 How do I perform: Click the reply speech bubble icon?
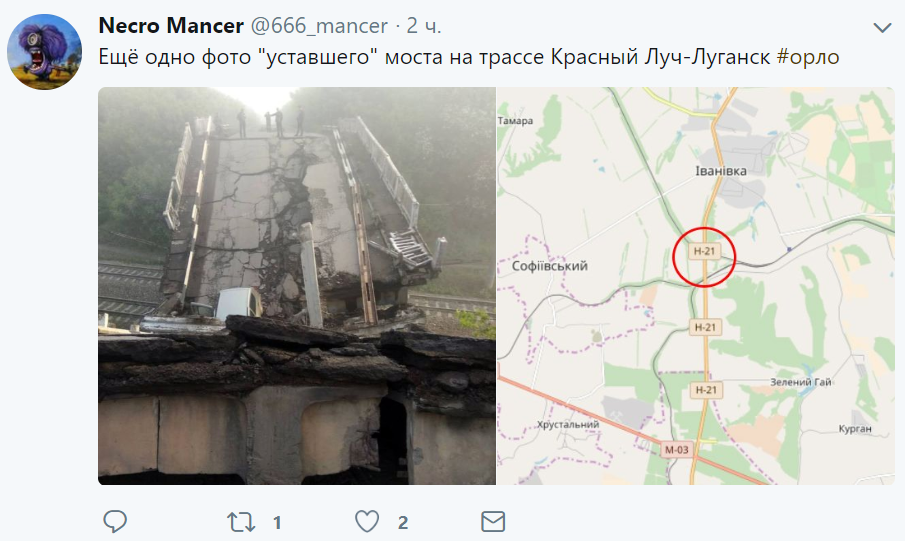pos(115,521)
